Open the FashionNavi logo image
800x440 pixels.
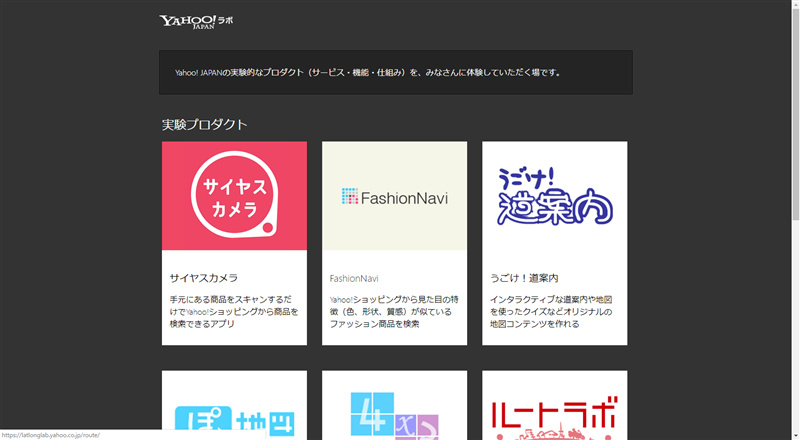(x=394, y=195)
